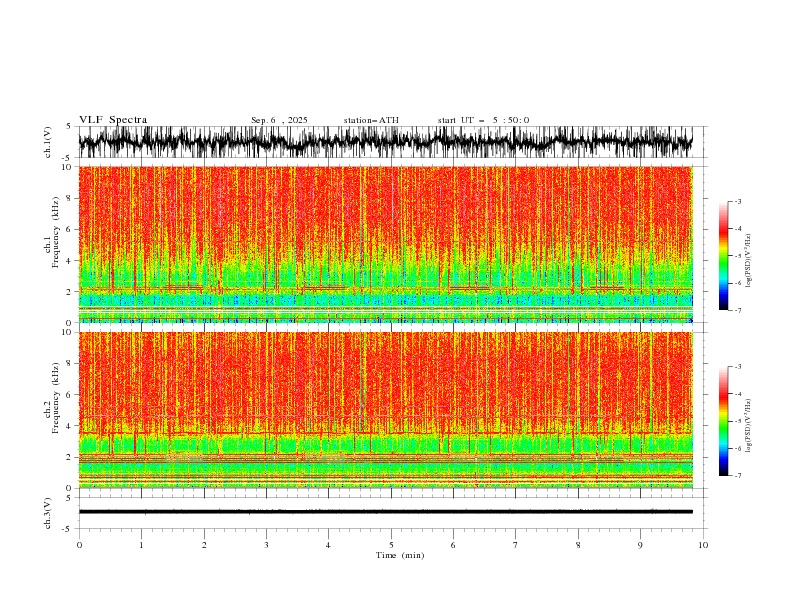The width and height of the screenshot is (792, 612).
Task: Click the "Time (min)" x-axis label
Action: click(400, 555)
